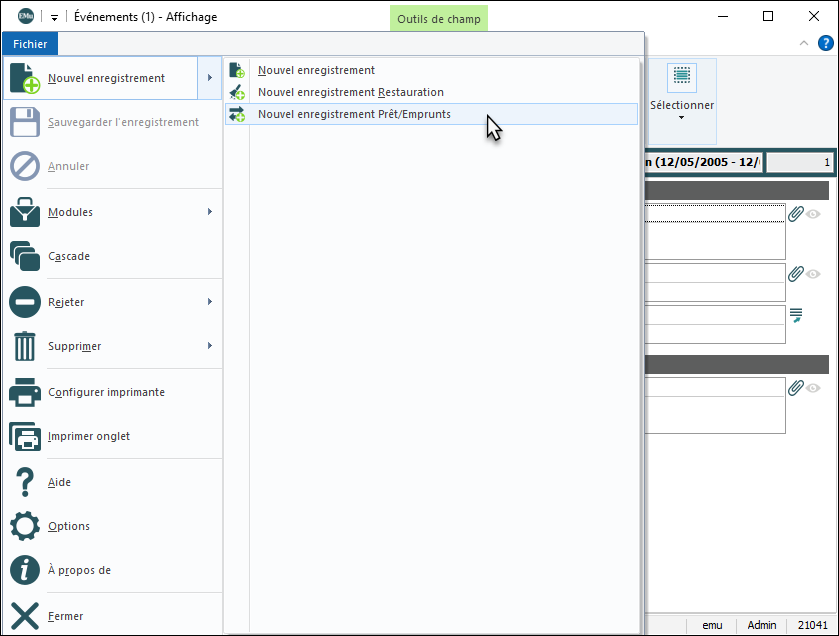839x636 pixels.
Task: Toggle the bottom eye visibility icon
Action: coord(814,388)
